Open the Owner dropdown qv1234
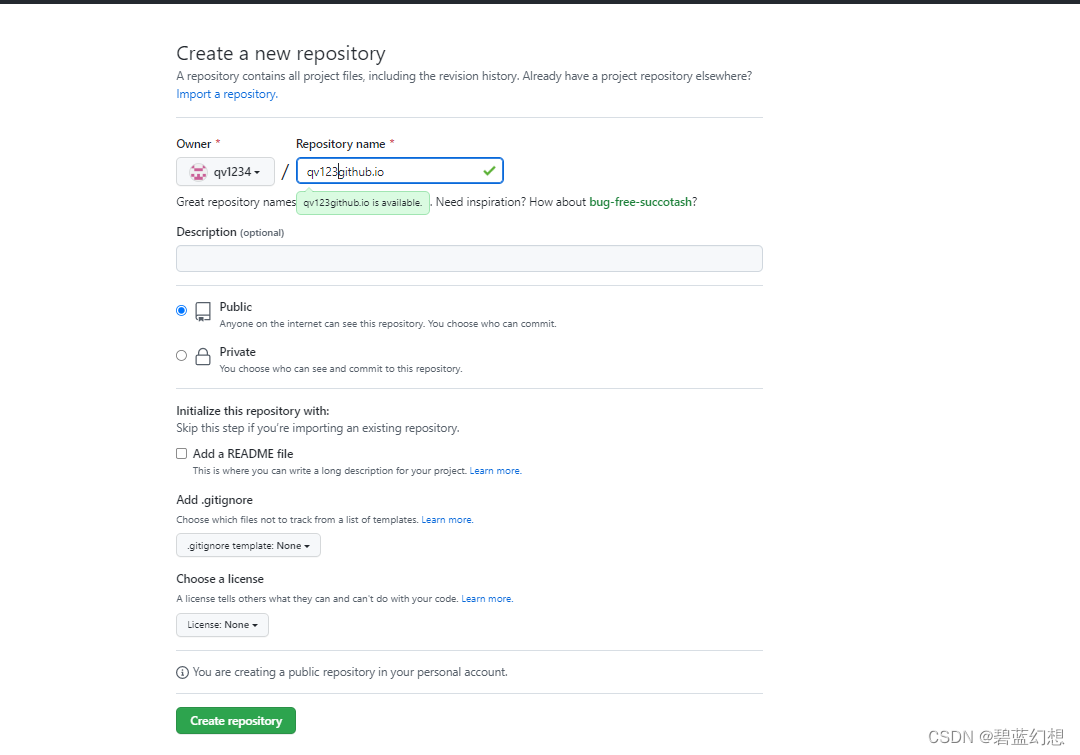1080x755 pixels. tap(225, 171)
